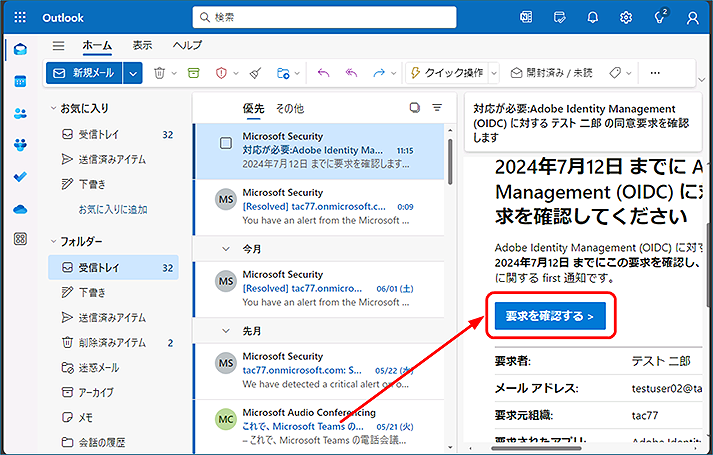This screenshot has height=455, width=713.
Task: Open 削除済みアイテム folder
Action: point(113,342)
